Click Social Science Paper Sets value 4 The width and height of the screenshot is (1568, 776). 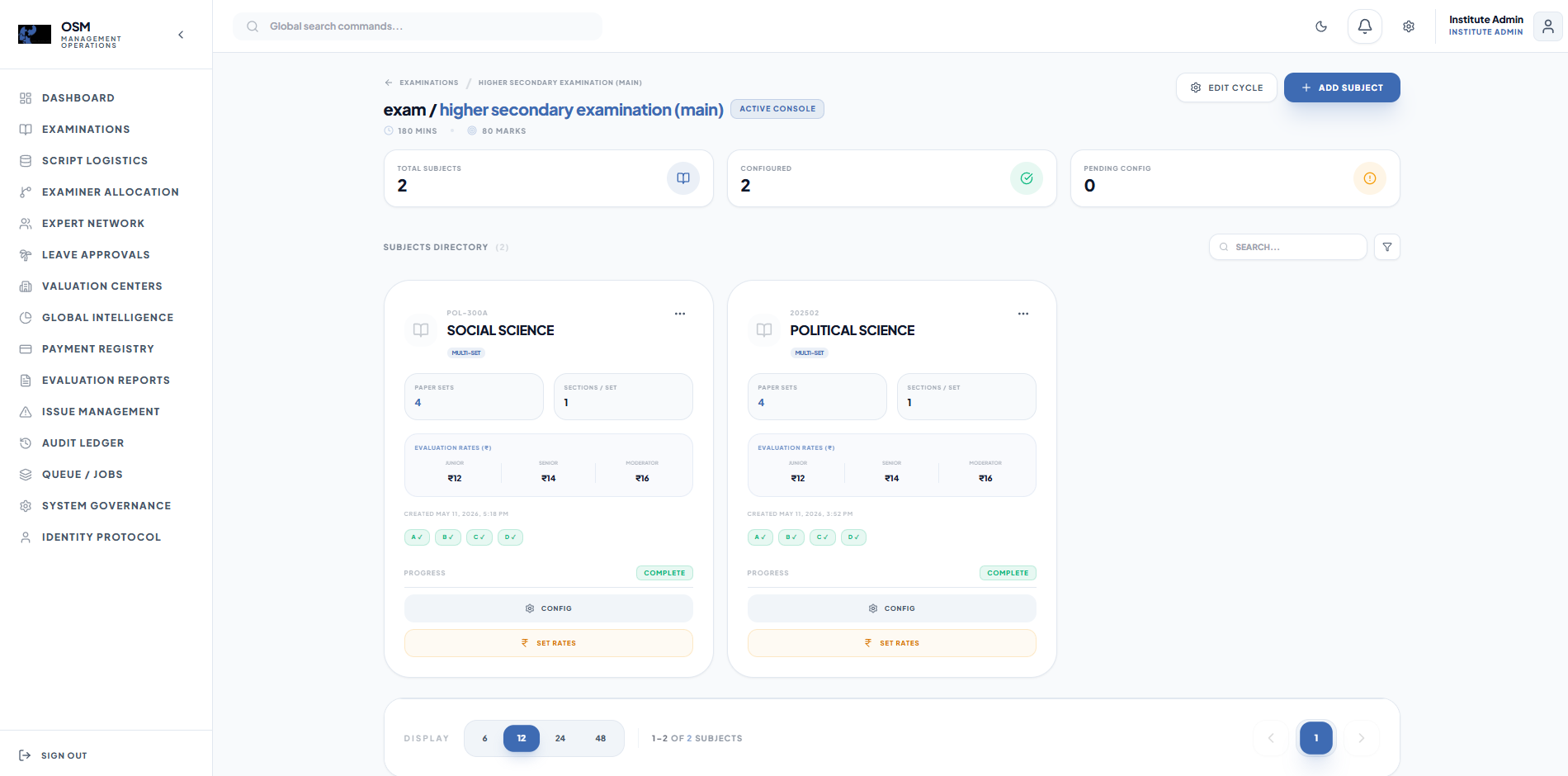click(x=418, y=403)
